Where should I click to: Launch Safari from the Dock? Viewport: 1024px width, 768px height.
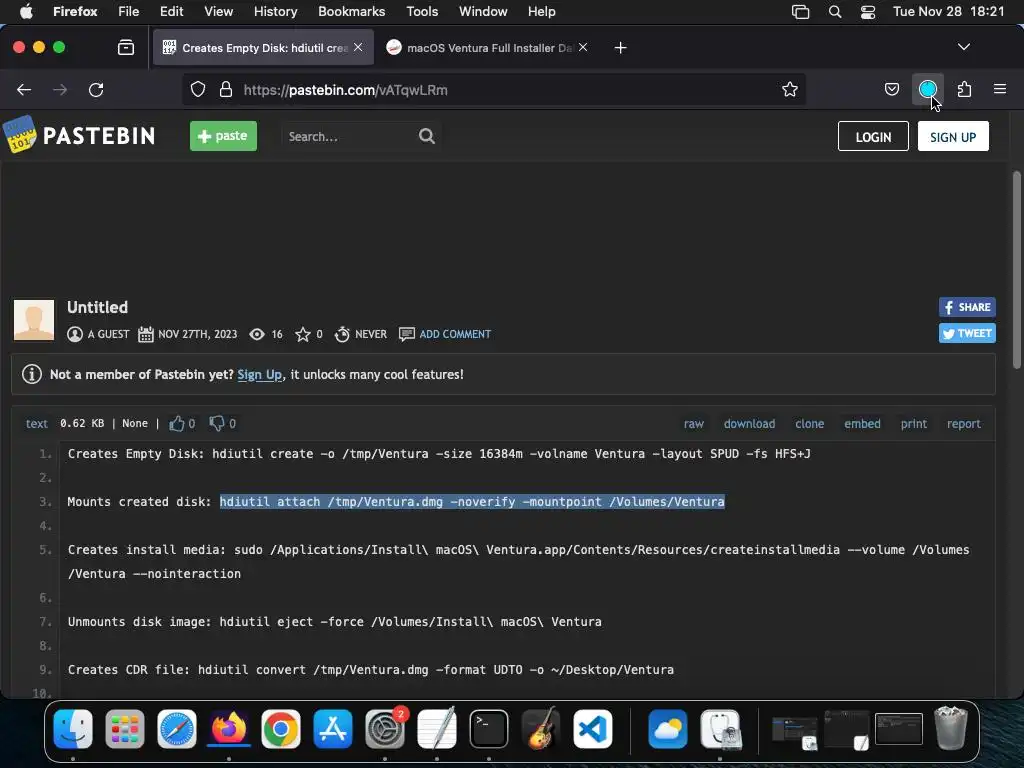(x=176, y=728)
